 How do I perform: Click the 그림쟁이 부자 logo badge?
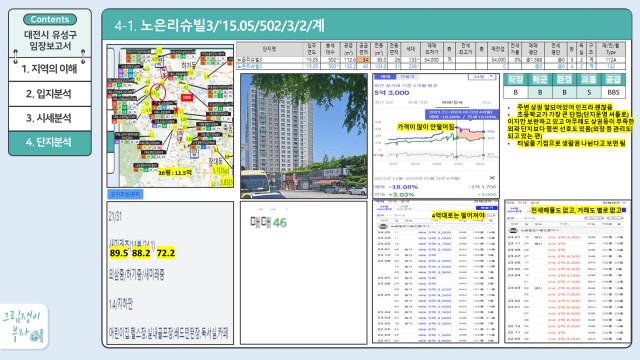click(24, 327)
